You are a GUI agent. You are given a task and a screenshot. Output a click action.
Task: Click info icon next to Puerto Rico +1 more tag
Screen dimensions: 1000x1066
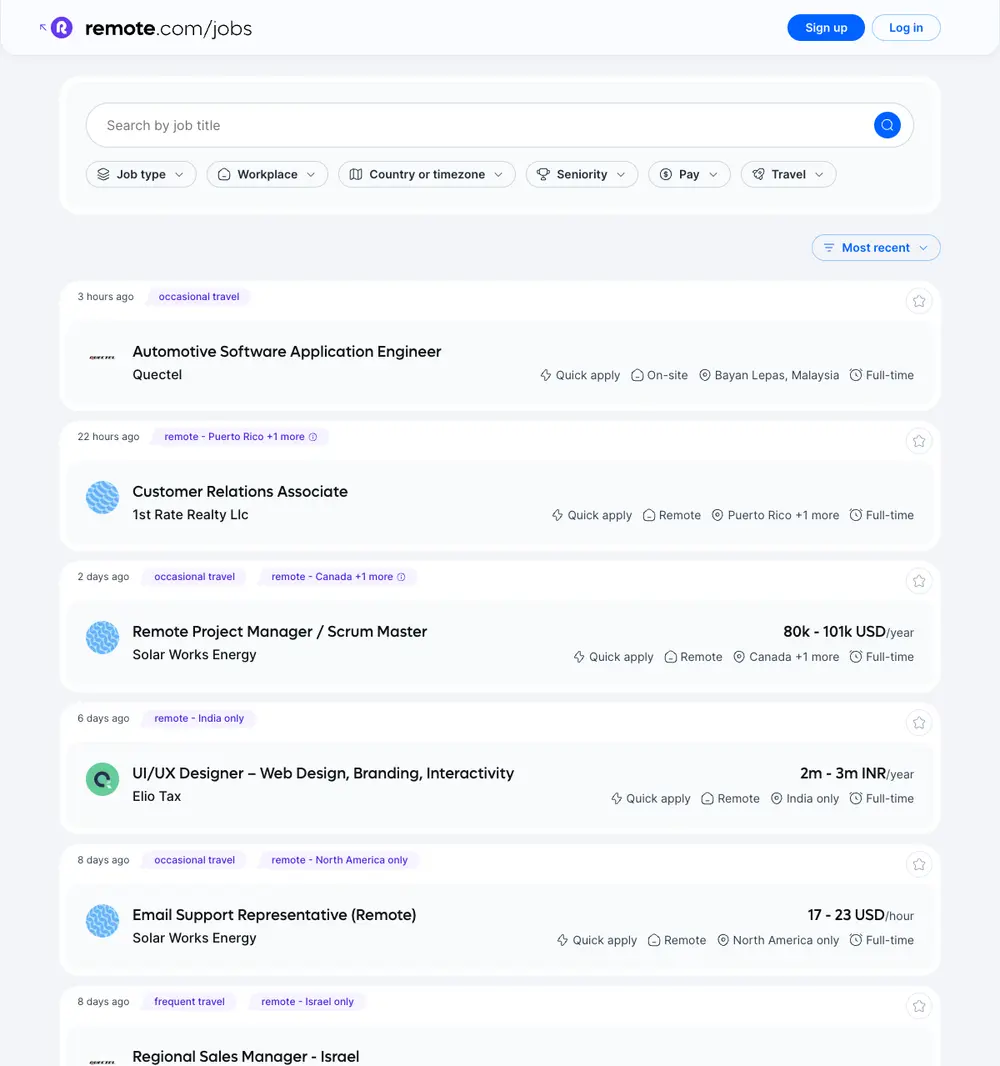313,436
